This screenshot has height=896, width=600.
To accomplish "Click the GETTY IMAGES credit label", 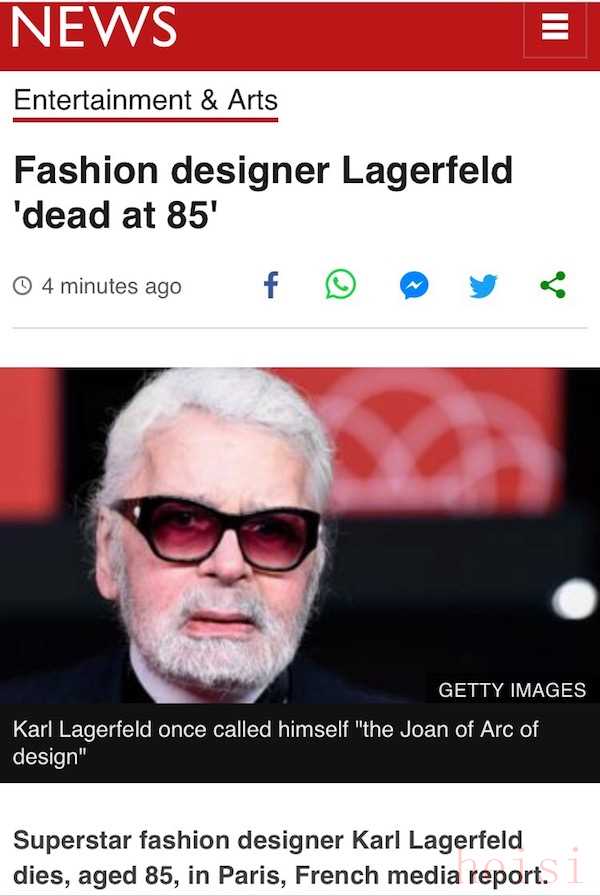I will click(512, 690).
